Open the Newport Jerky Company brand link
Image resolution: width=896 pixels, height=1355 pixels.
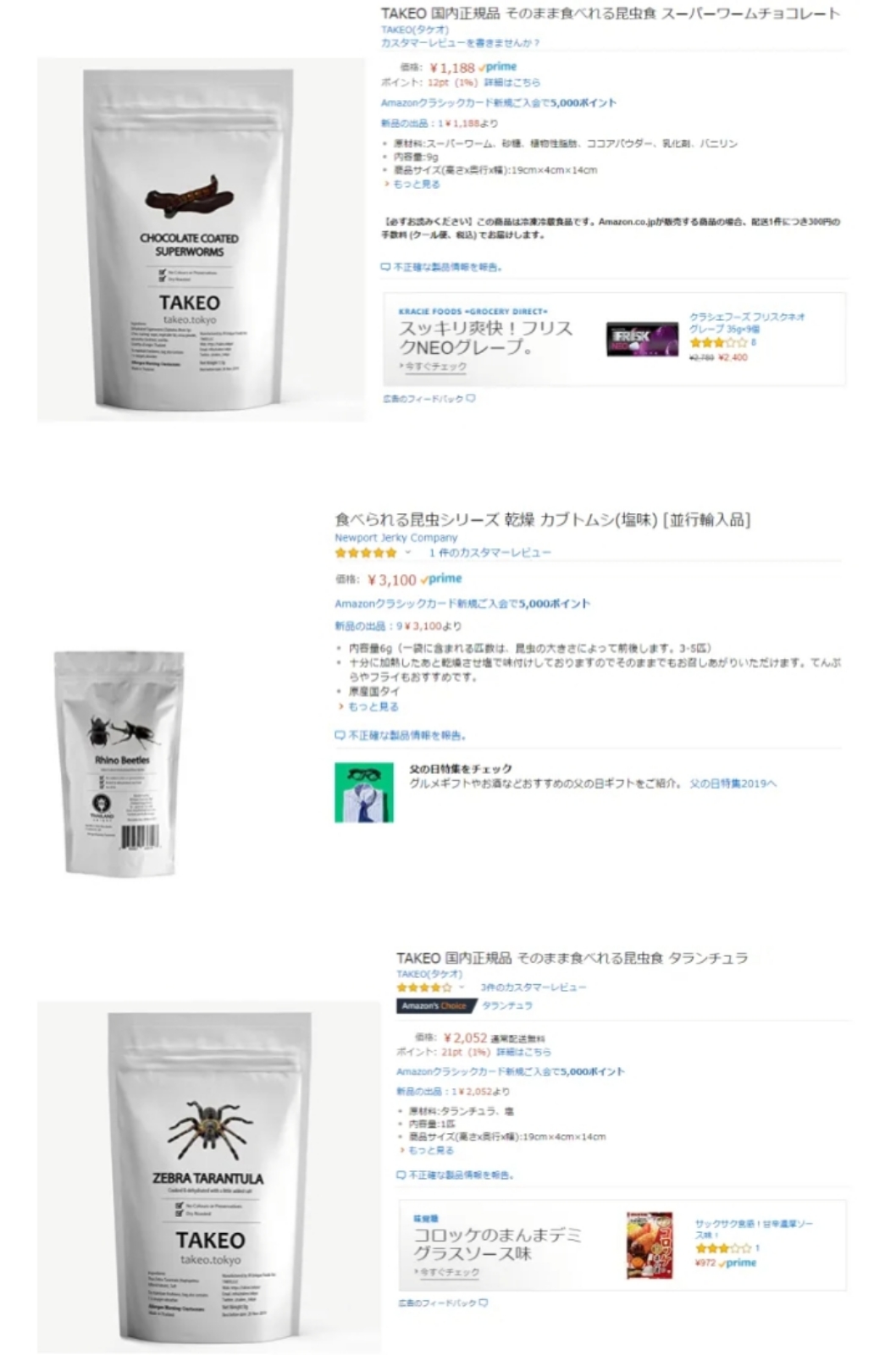point(395,537)
